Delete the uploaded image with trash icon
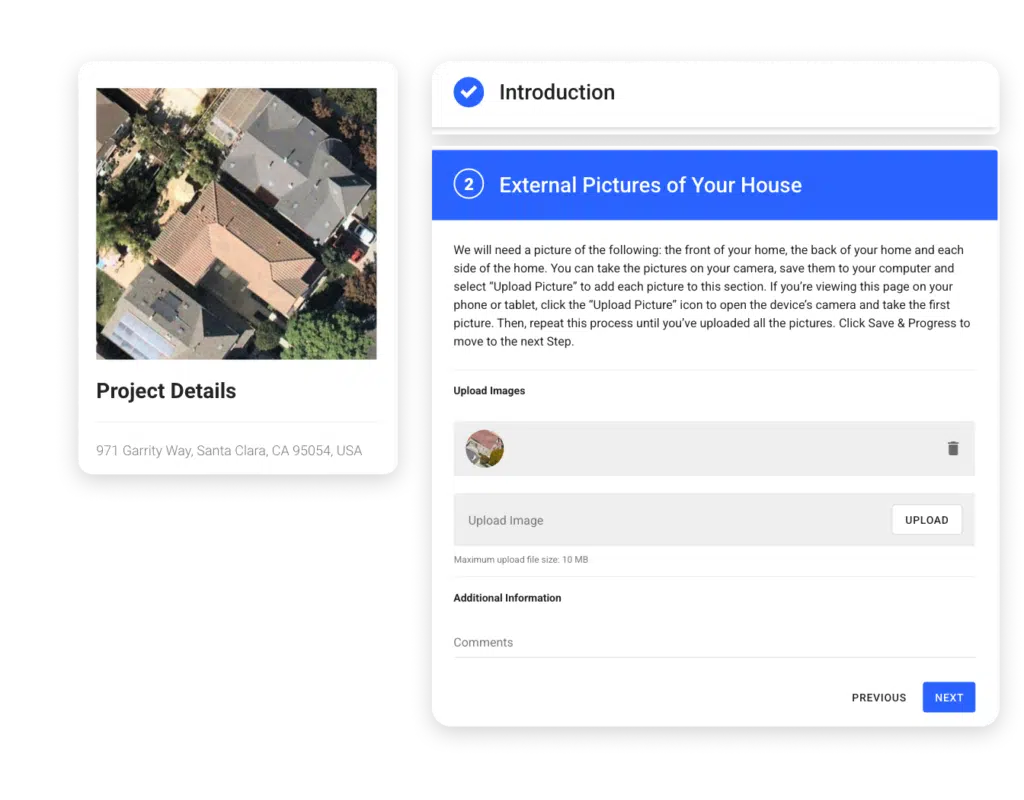 tap(952, 449)
